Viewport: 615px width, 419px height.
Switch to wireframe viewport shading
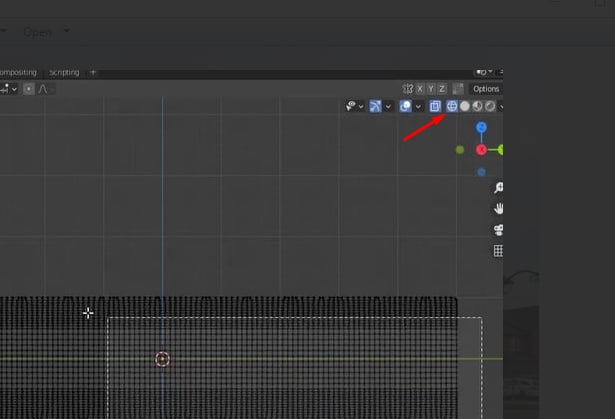452,106
